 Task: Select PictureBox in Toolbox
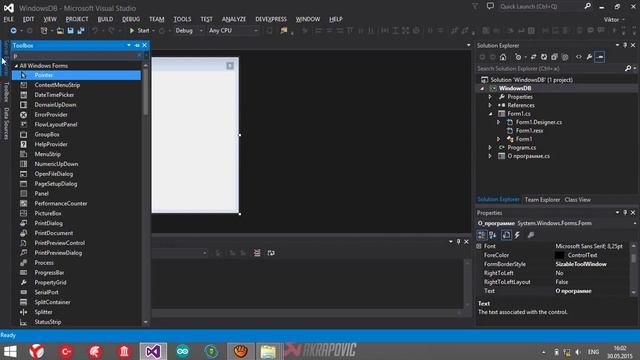point(48,213)
